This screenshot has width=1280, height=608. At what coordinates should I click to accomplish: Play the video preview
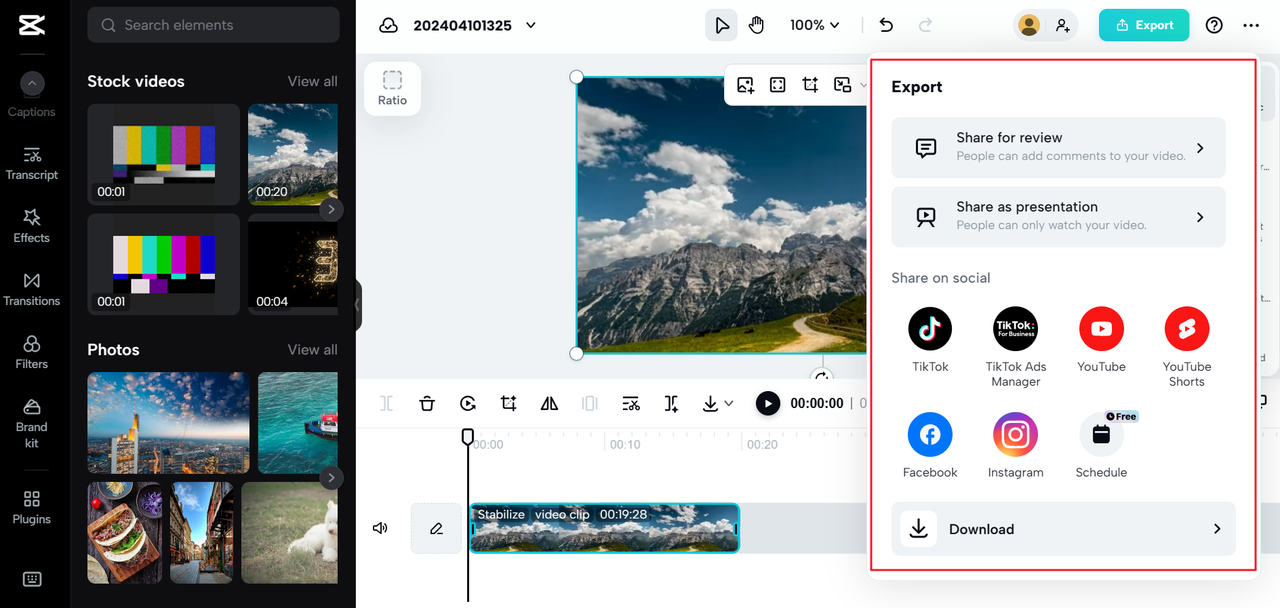[x=767, y=403]
